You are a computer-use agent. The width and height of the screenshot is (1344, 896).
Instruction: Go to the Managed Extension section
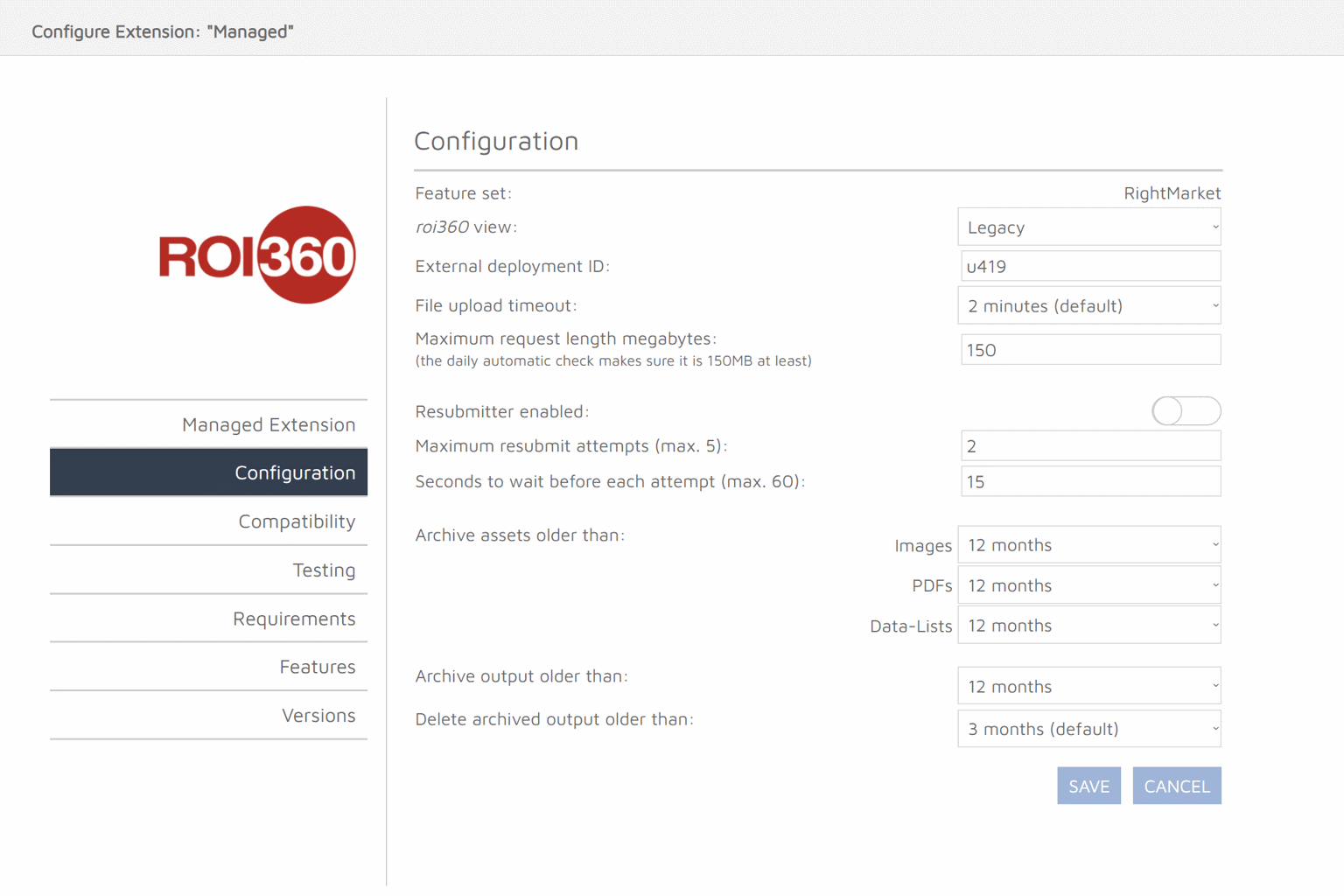click(x=268, y=424)
